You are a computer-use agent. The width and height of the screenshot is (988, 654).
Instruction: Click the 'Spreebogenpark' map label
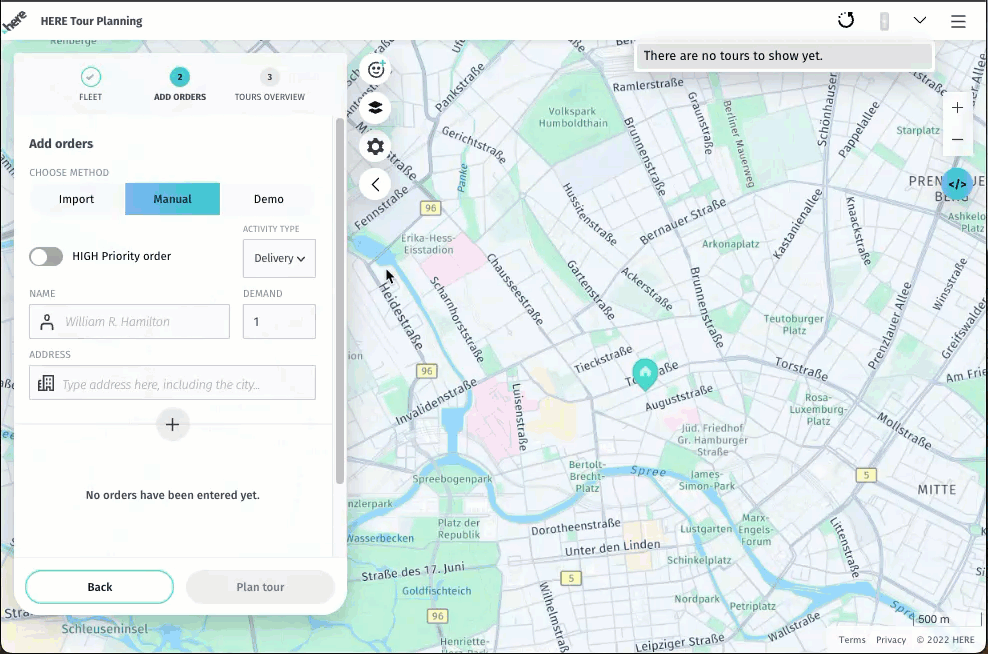[x=452, y=479]
